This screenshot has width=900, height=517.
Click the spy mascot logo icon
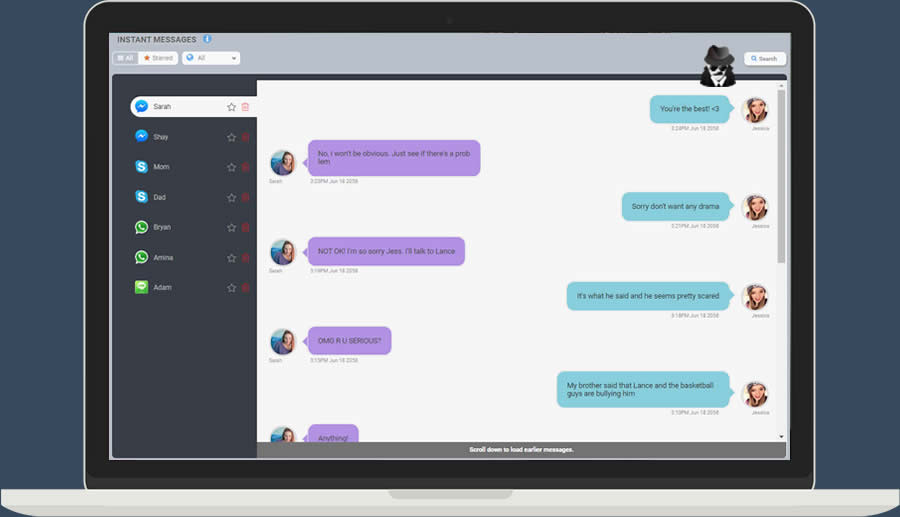point(716,66)
